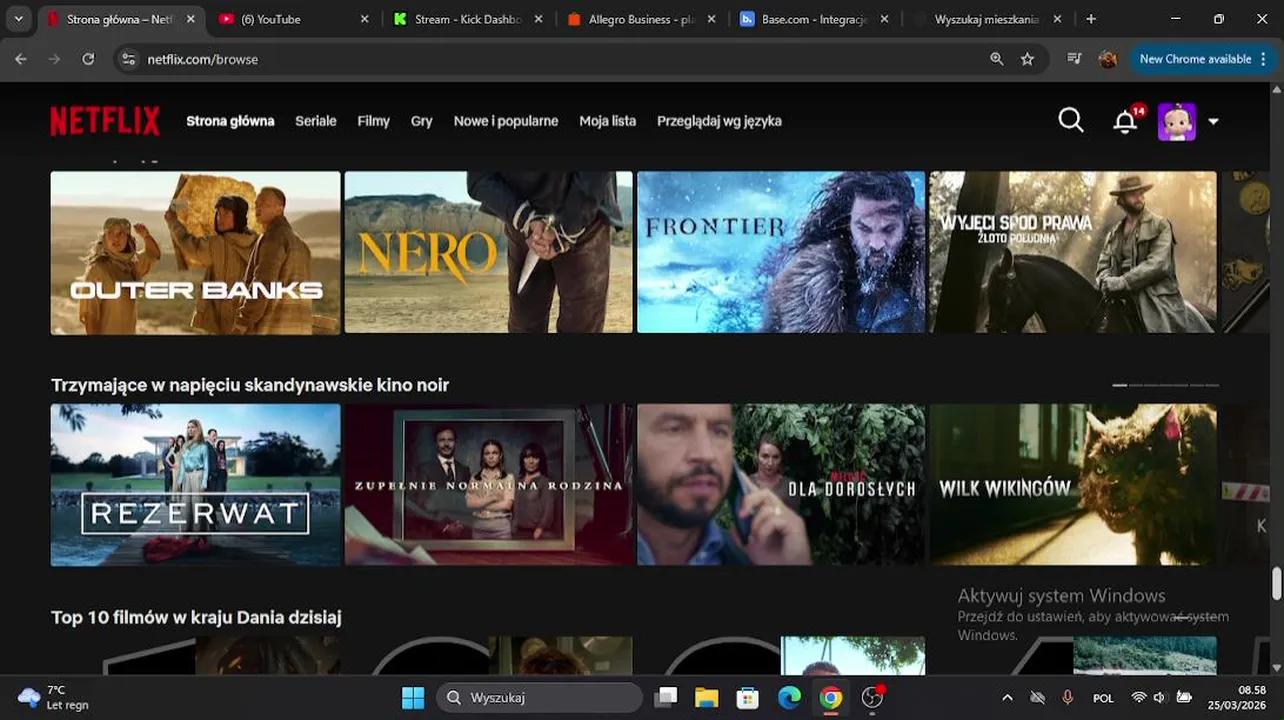
Task: Open the volume speaker icon
Action: [x=1160, y=698]
